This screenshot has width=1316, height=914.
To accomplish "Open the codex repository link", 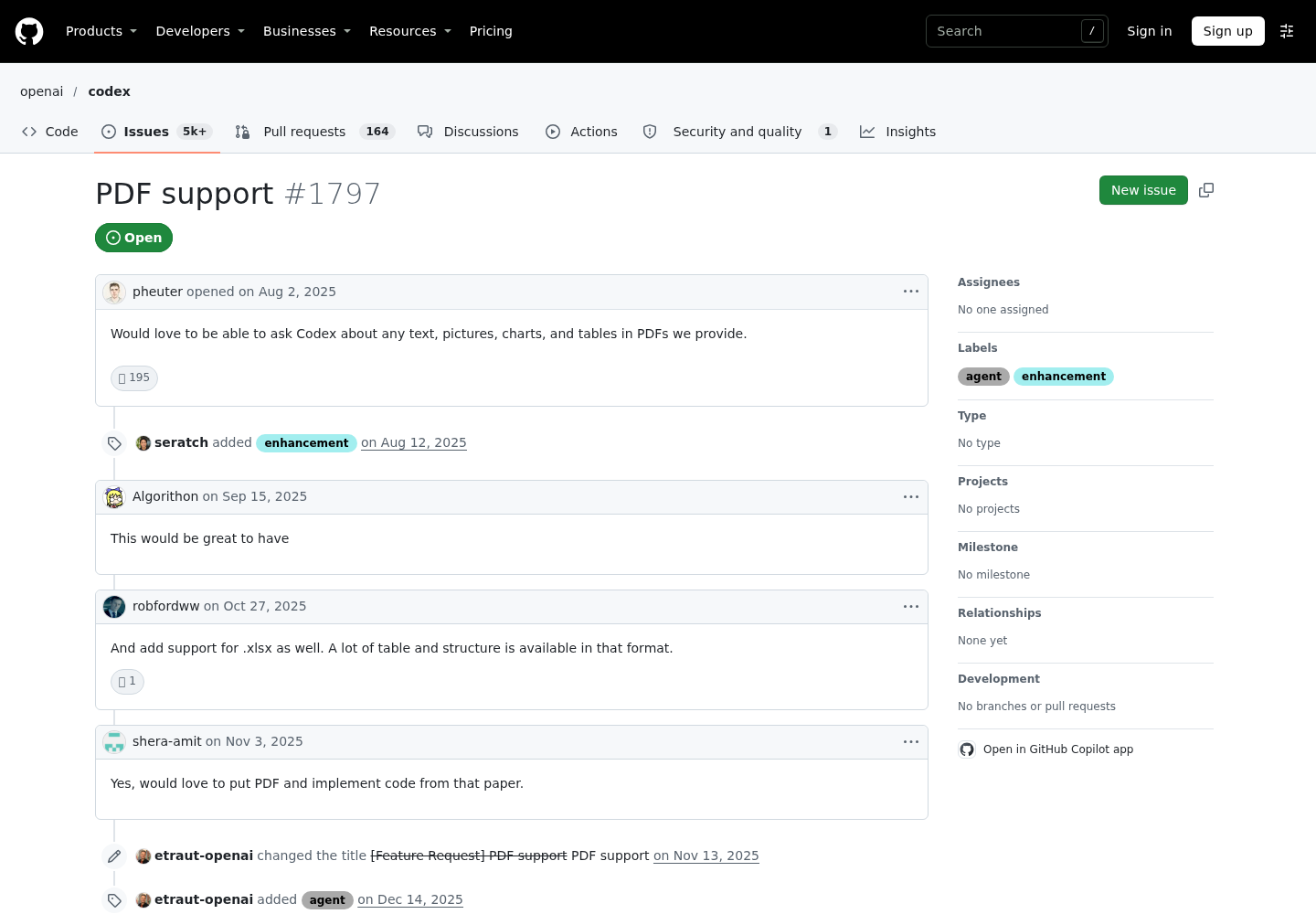I will (110, 91).
